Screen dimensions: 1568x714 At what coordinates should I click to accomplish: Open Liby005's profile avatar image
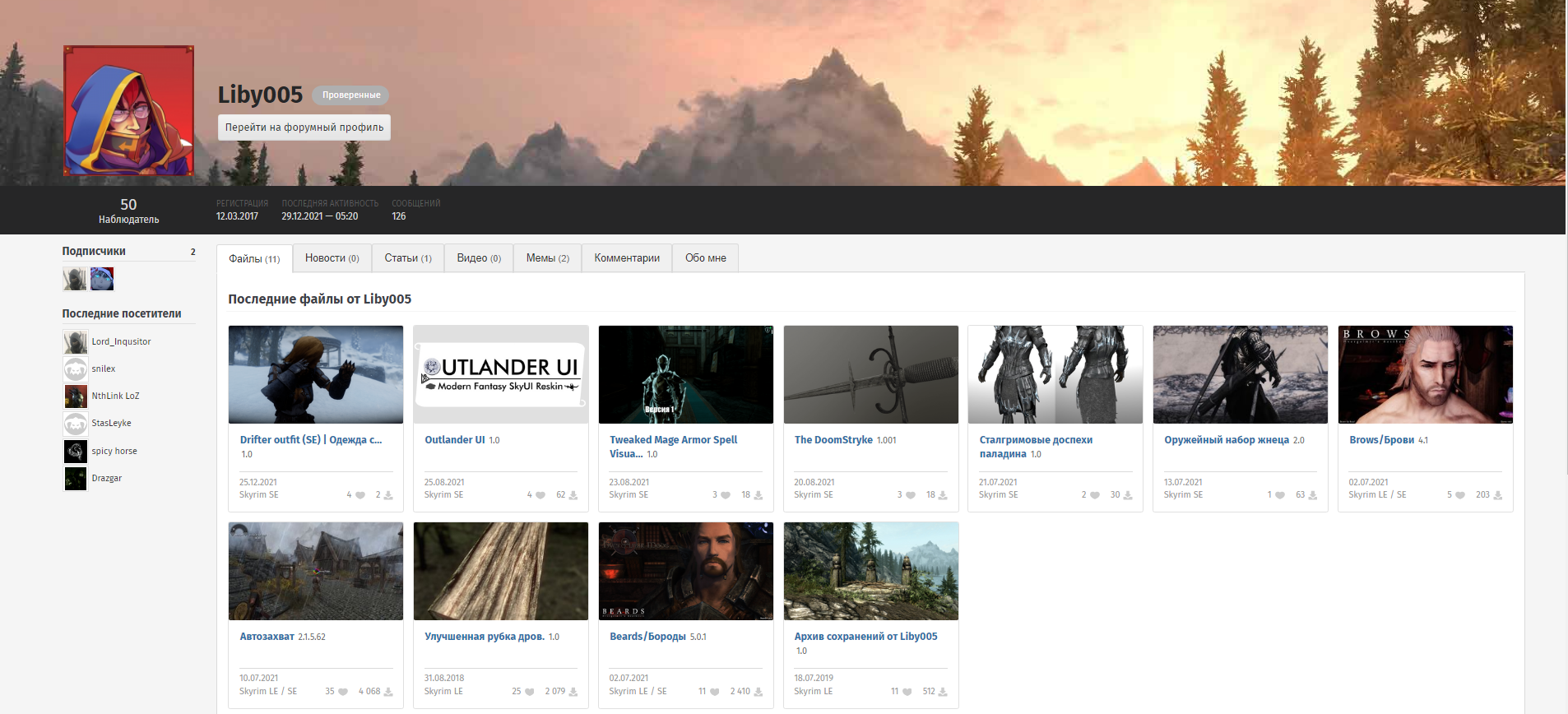click(129, 110)
